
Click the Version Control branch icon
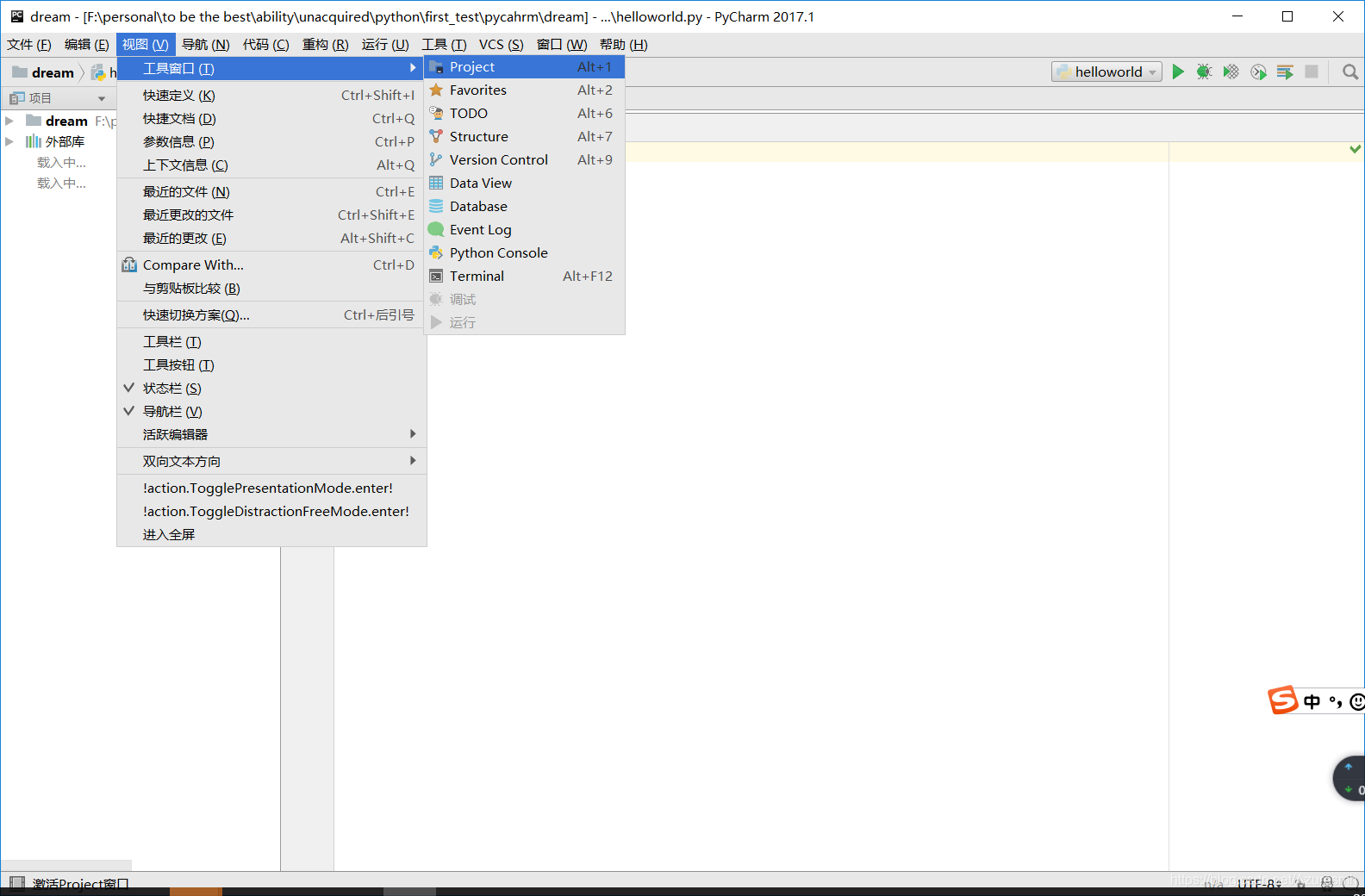click(x=436, y=159)
